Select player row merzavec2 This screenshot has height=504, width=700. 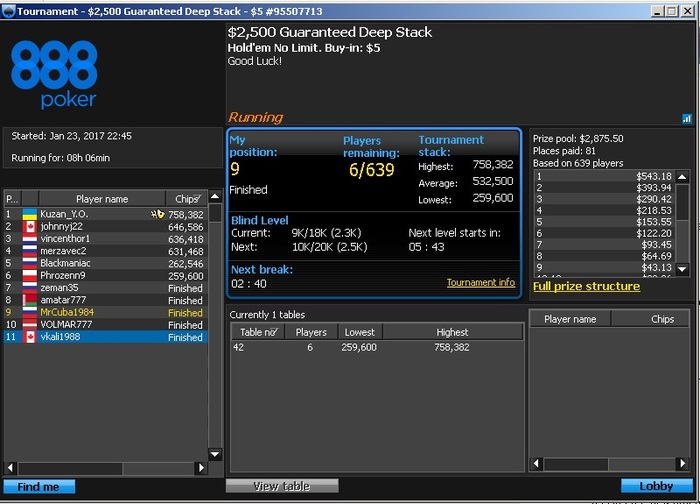pos(105,251)
